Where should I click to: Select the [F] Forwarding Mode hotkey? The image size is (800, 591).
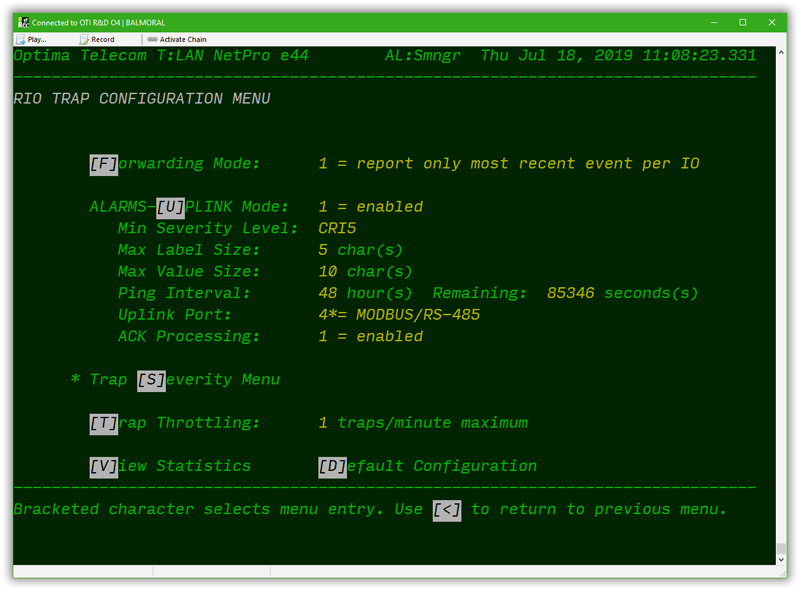(x=104, y=164)
